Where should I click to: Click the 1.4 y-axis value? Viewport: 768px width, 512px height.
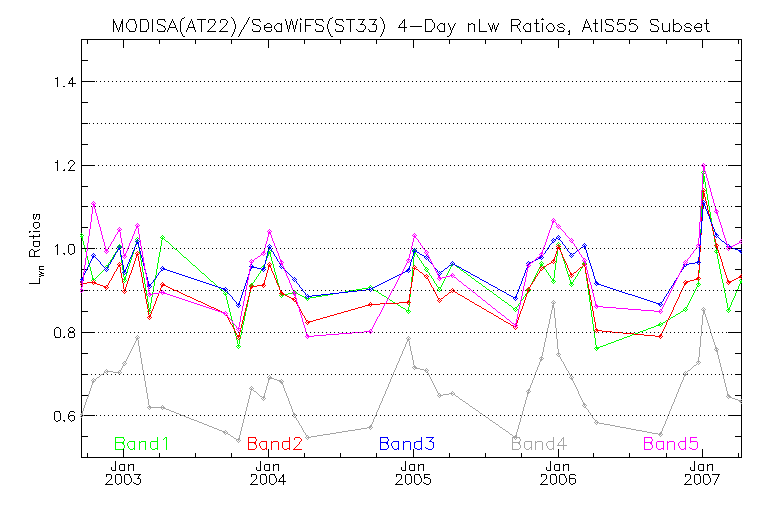[x=65, y=82]
